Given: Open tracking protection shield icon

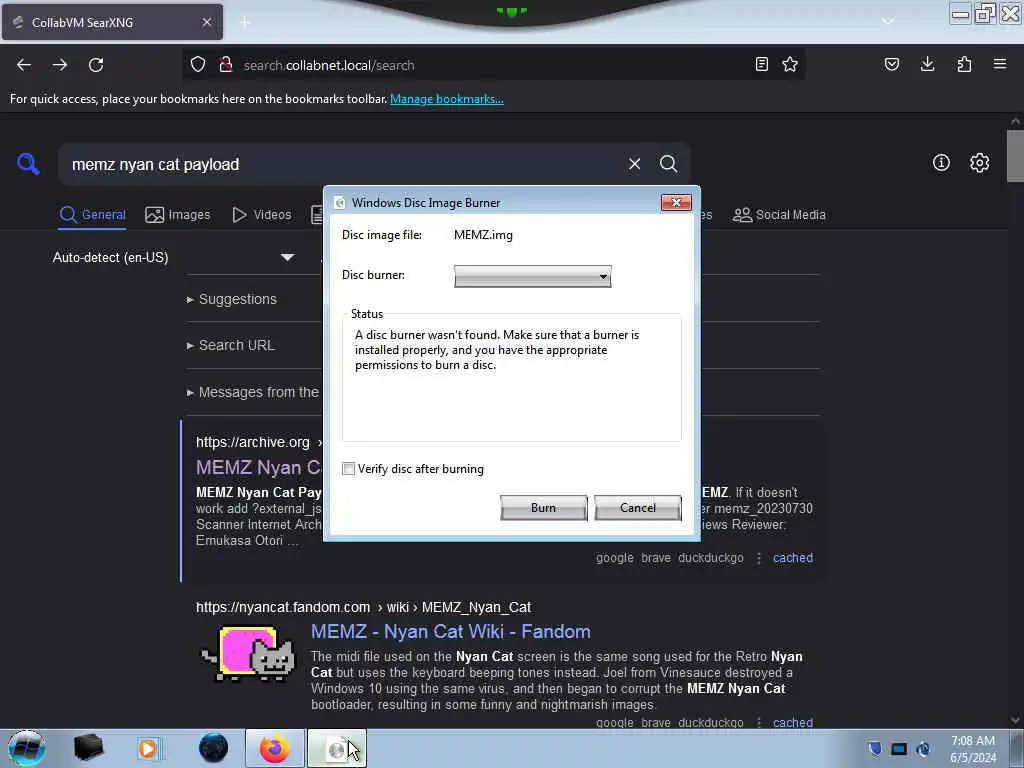Looking at the screenshot, I should point(198,65).
